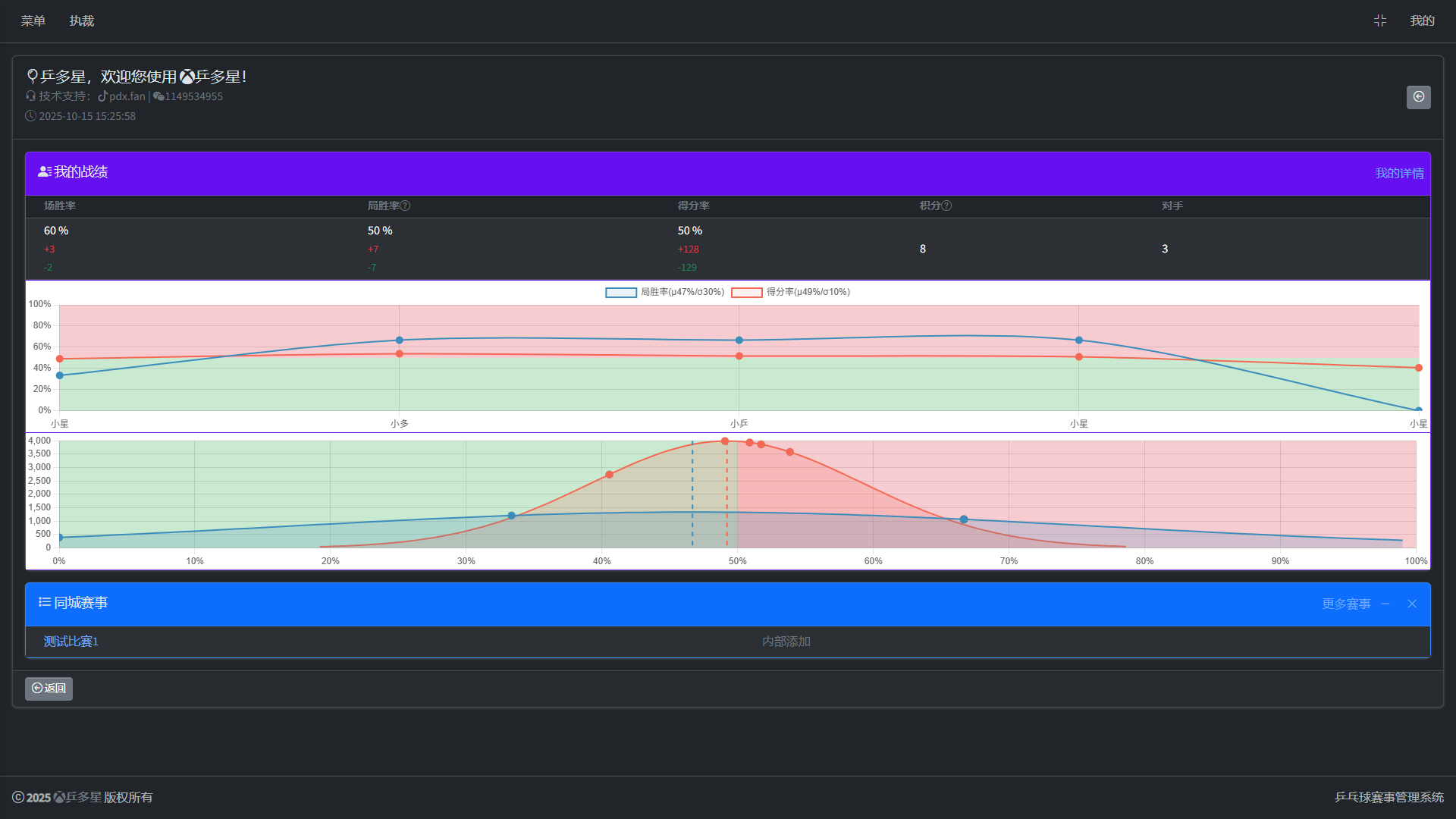Open the 执裁 menu

(x=82, y=20)
